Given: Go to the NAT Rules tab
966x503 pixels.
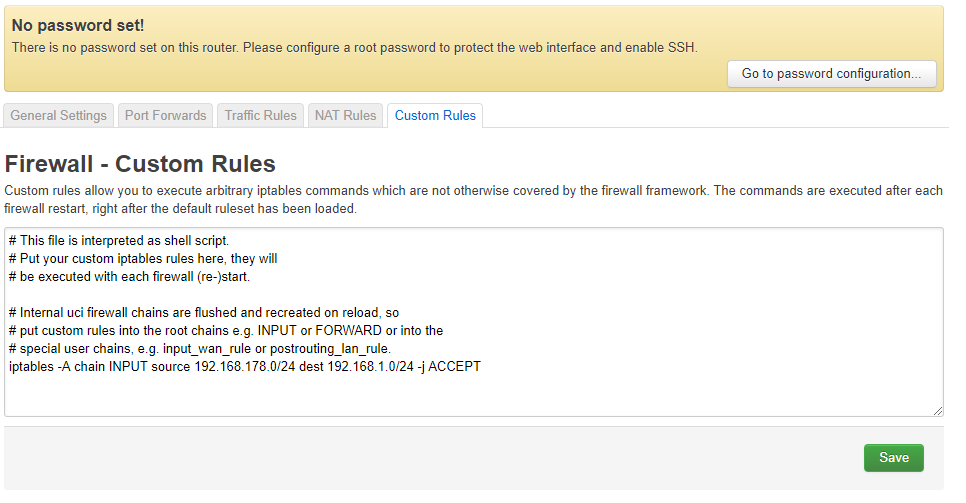Looking at the screenshot, I should (x=345, y=116).
